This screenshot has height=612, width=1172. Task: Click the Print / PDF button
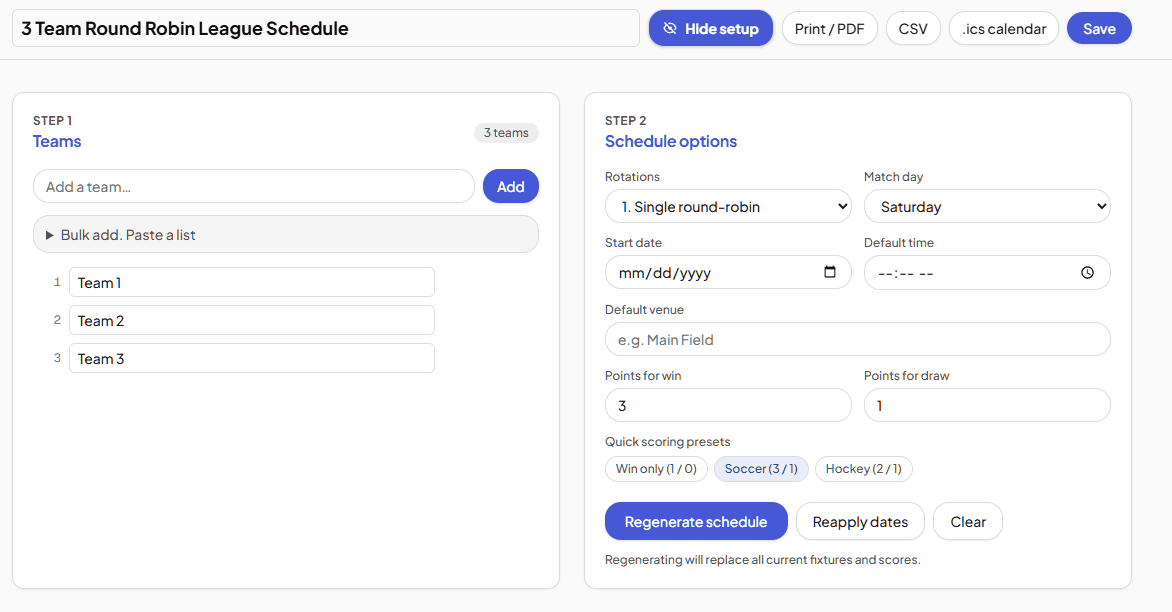pos(830,28)
